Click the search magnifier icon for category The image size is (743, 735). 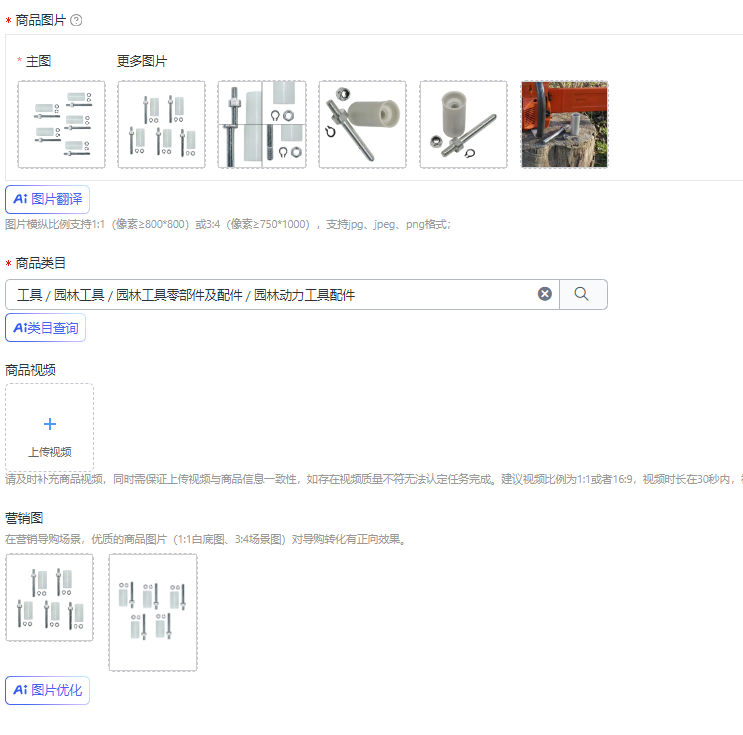coord(583,295)
